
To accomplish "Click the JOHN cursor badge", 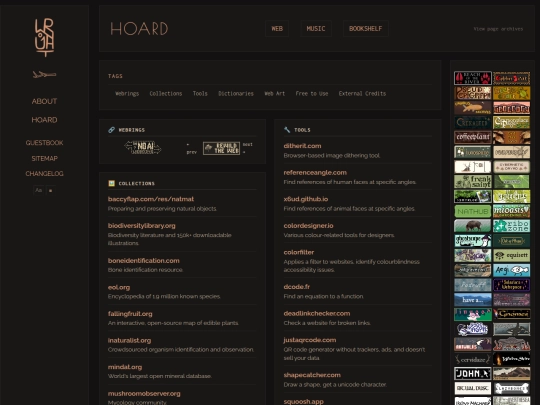I will tap(473, 374).
